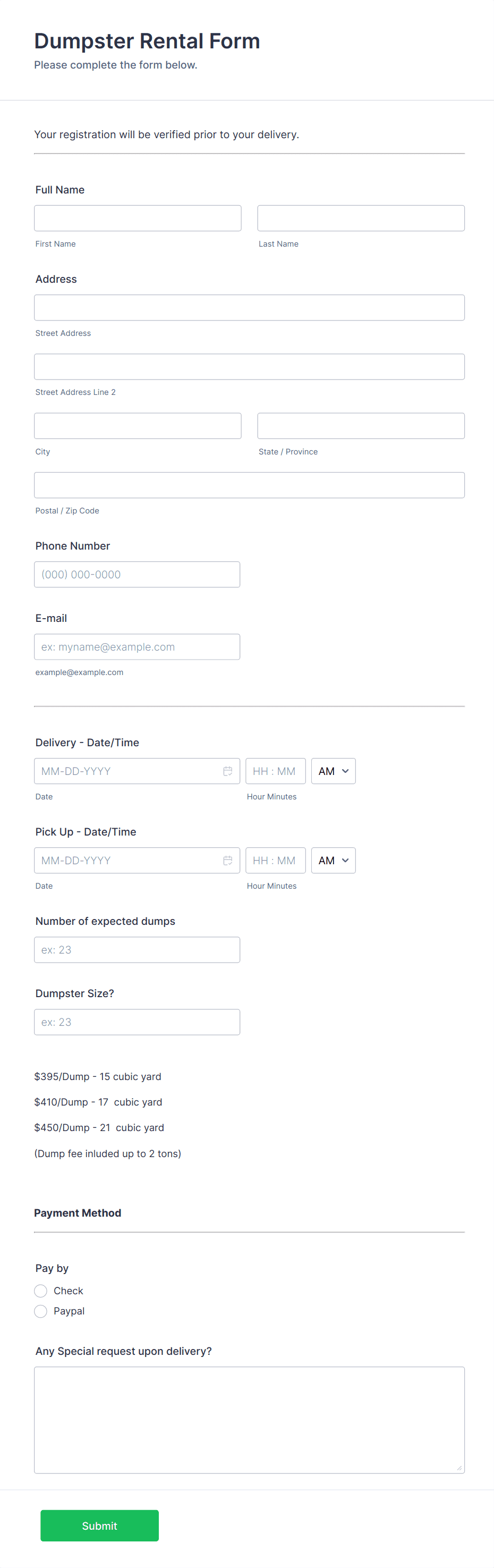
Task: Submit the dumpster rental form
Action: coord(99,1525)
